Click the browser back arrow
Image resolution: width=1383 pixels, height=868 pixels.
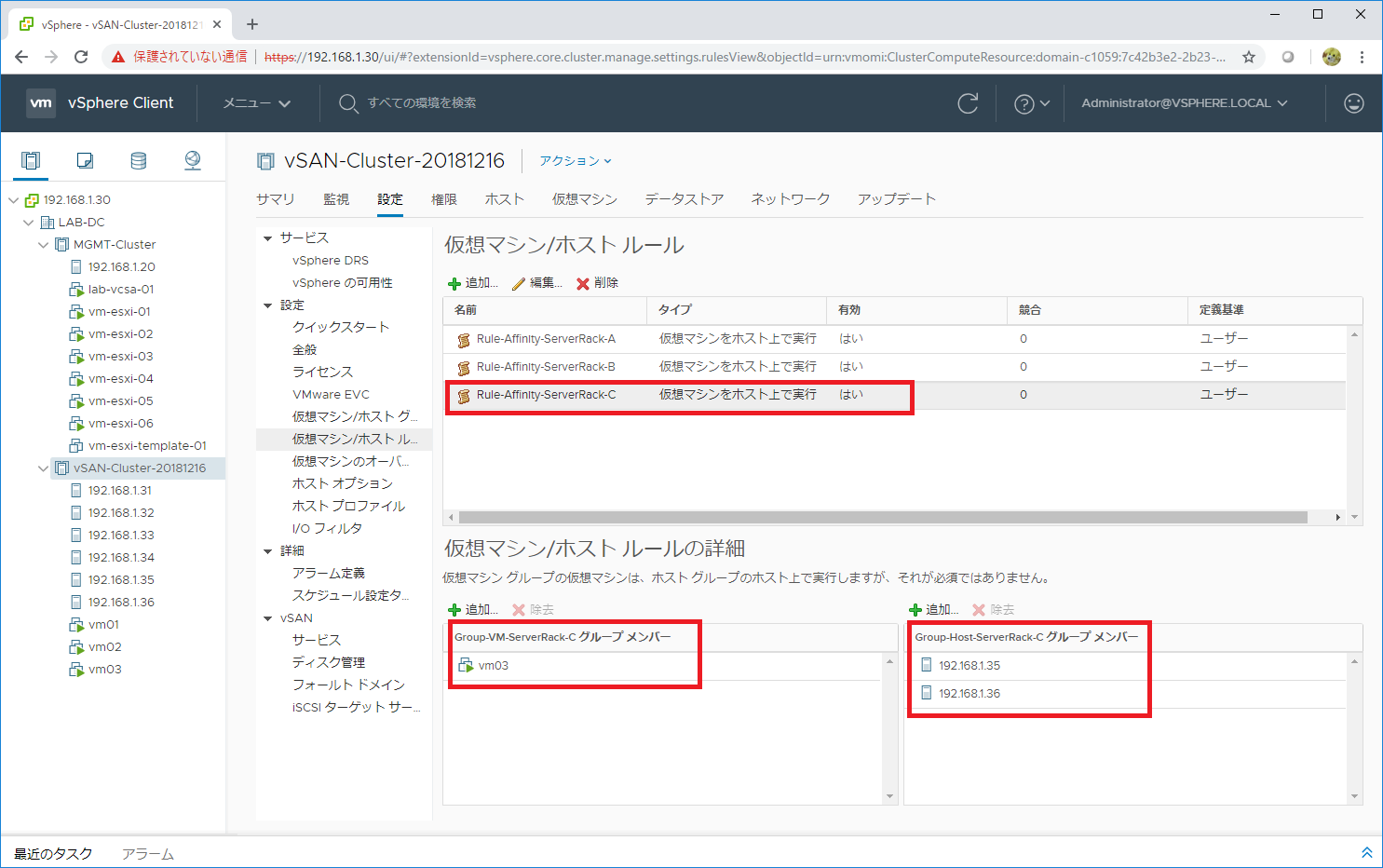tap(21, 57)
